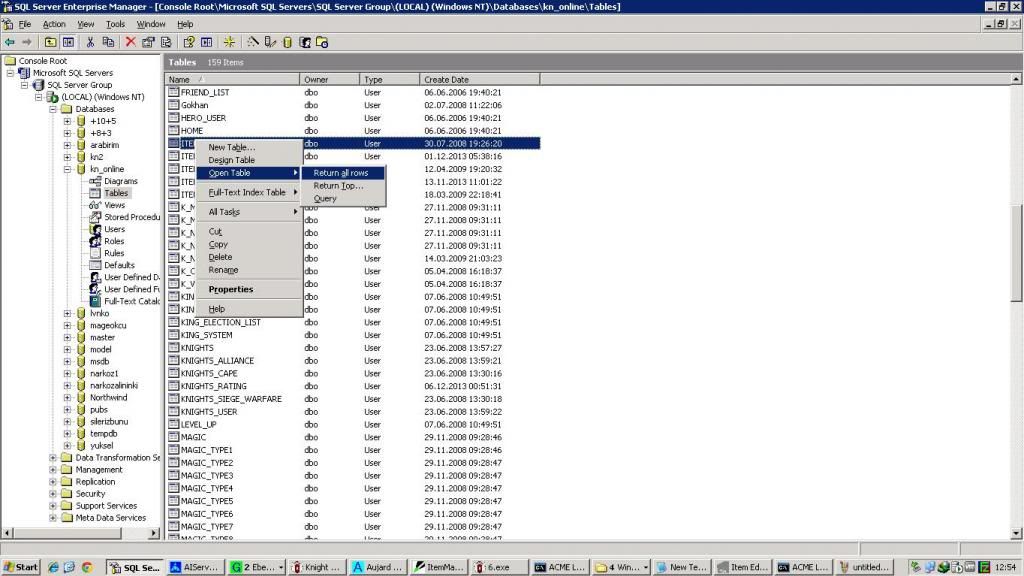Open the Tools menu in menu bar
The width and height of the screenshot is (1024, 576).
point(116,24)
